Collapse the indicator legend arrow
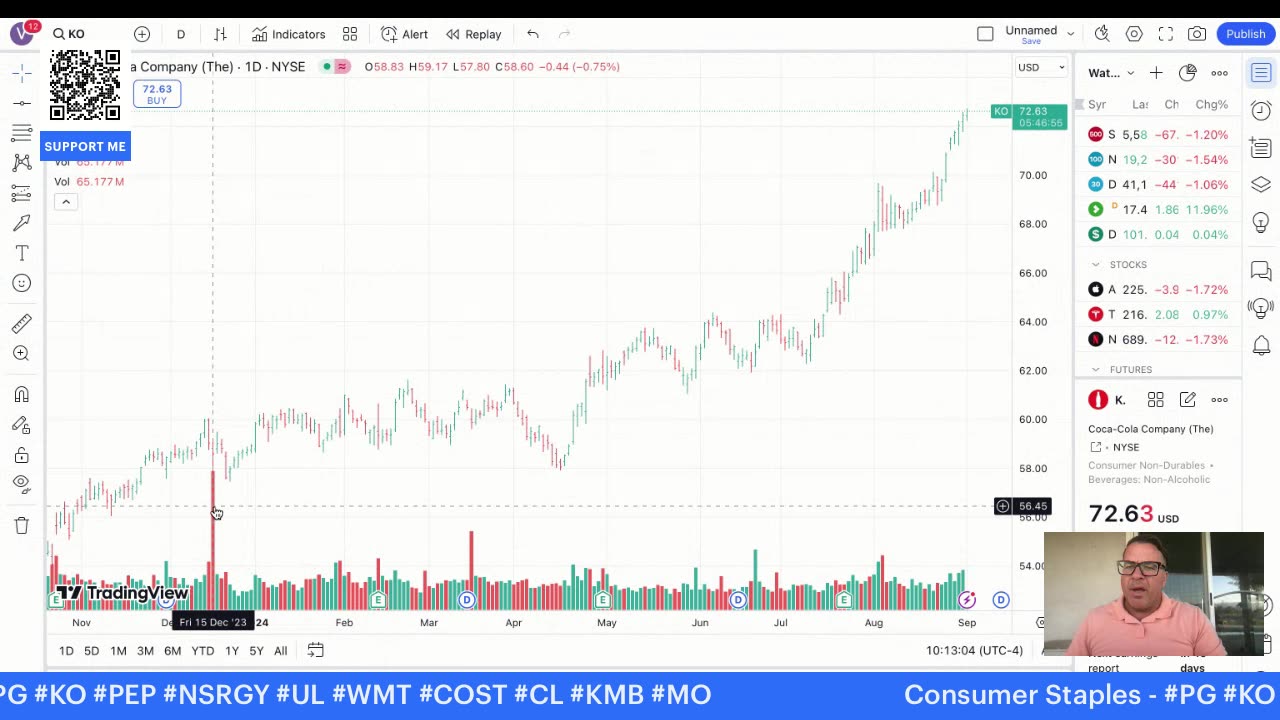The image size is (1280, 720). [x=65, y=202]
